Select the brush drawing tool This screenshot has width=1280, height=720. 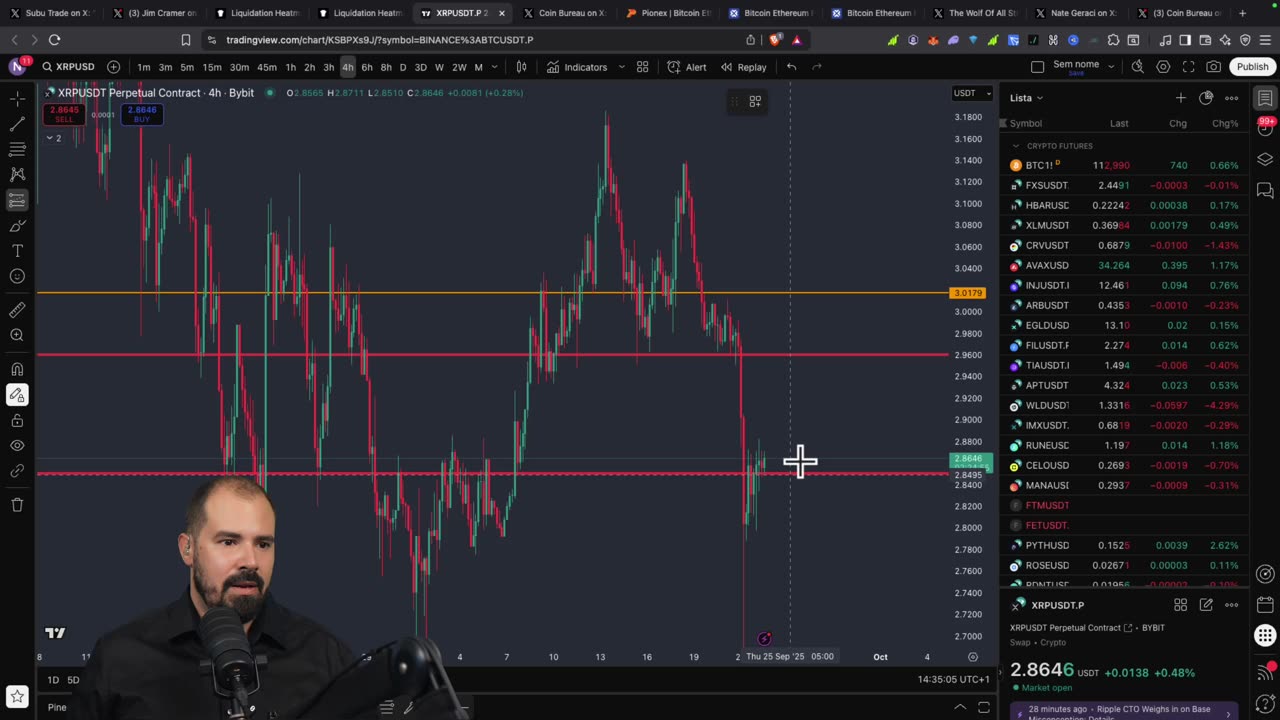[x=17, y=225]
